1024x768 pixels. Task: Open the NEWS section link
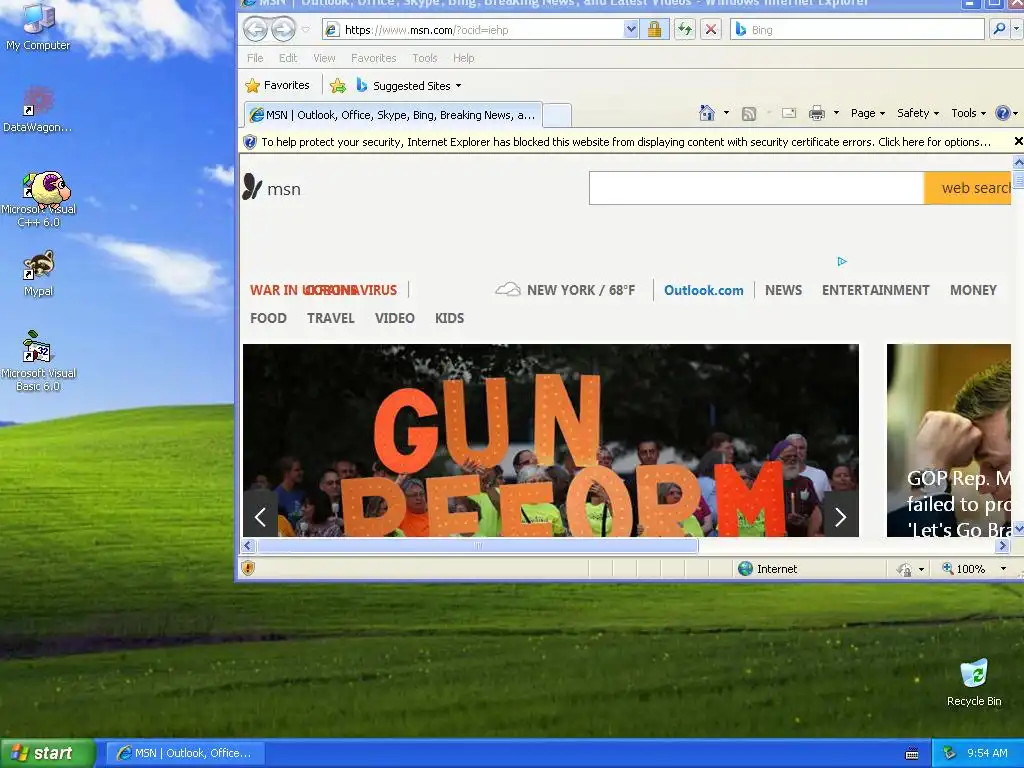[x=783, y=290]
